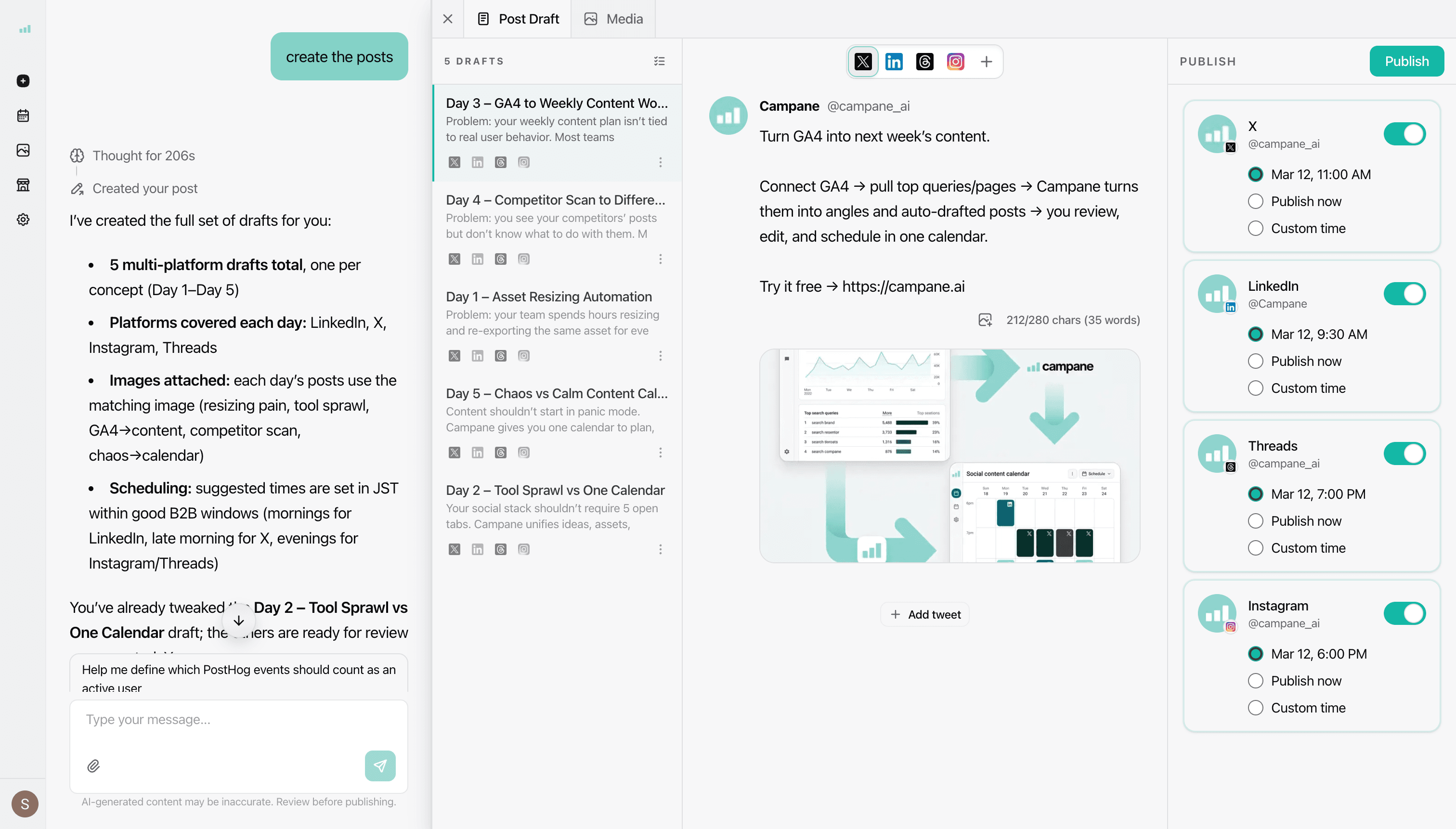This screenshot has height=829, width=1456.
Task: Choose Custom time for Instagram
Action: click(1255, 708)
